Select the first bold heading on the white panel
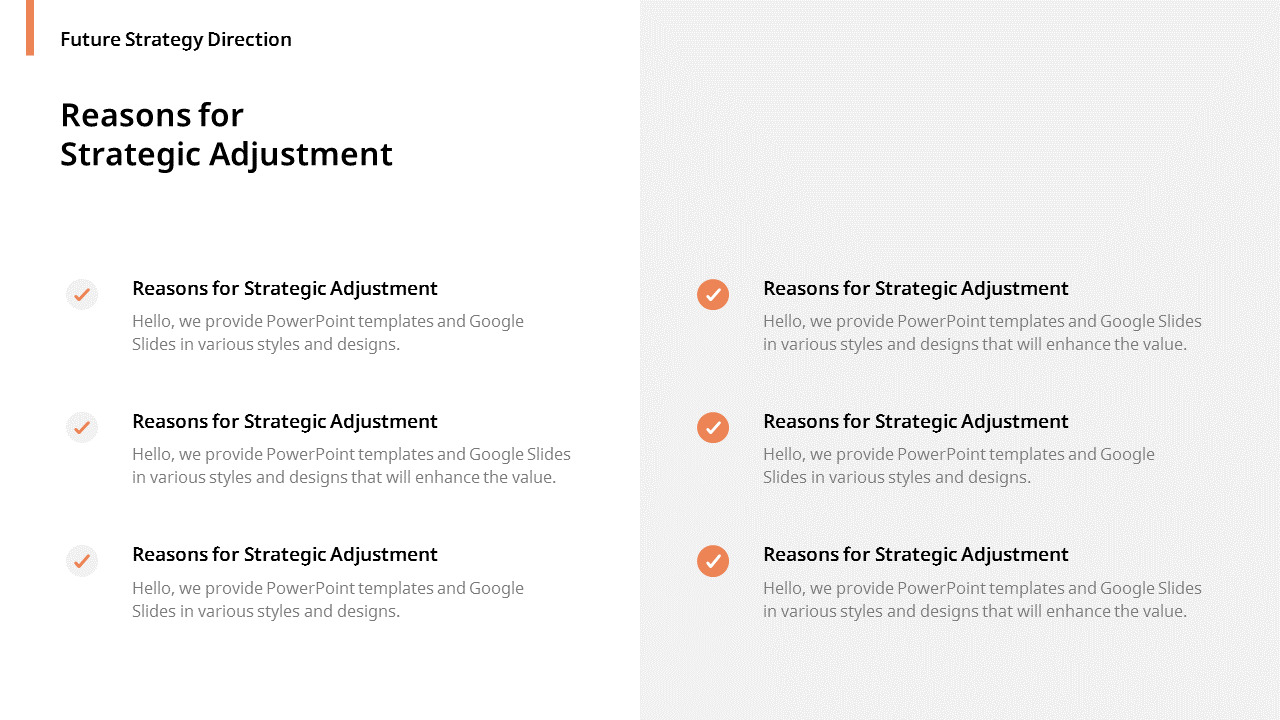 tap(285, 288)
